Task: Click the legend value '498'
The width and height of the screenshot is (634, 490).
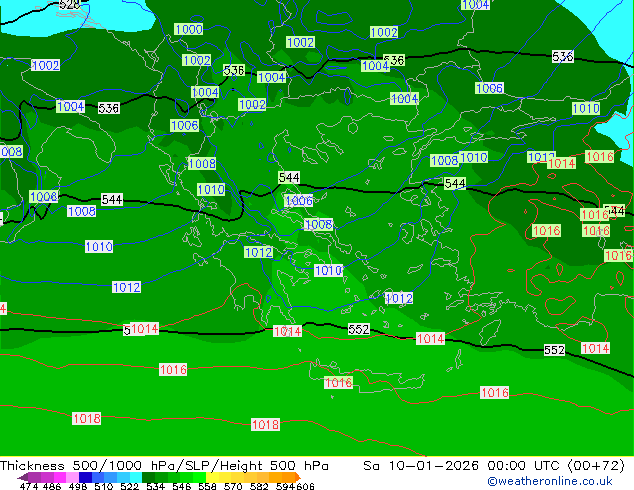Action: tap(78, 486)
